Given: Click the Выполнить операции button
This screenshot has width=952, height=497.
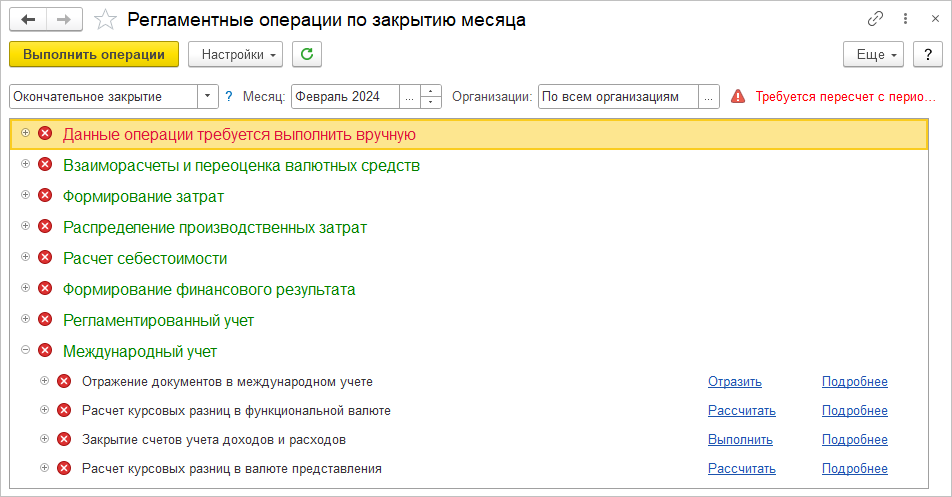Looking at the screenshot, I should tap(94, 54).
